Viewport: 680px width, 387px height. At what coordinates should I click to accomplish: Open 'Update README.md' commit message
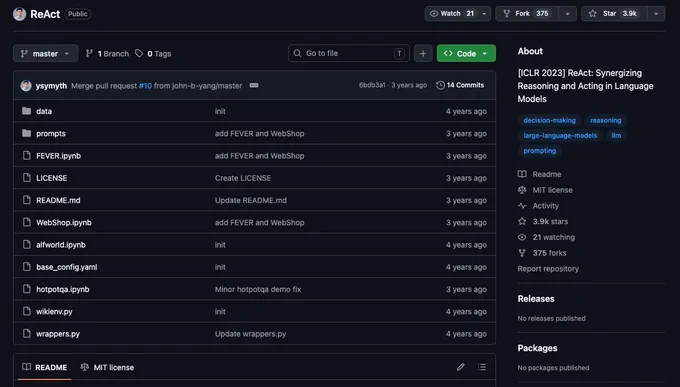point(251,200)
